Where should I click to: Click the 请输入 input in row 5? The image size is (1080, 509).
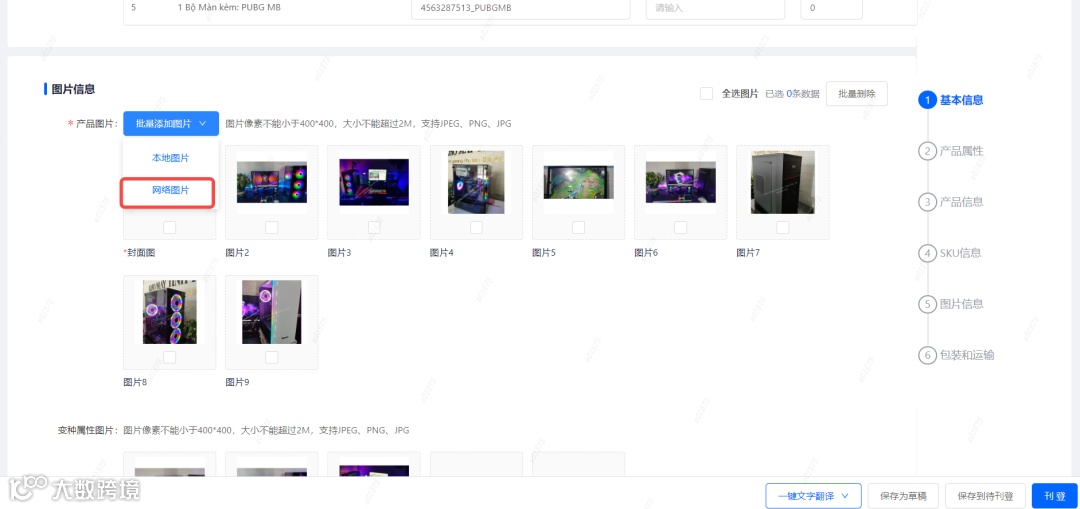(715, 9)
